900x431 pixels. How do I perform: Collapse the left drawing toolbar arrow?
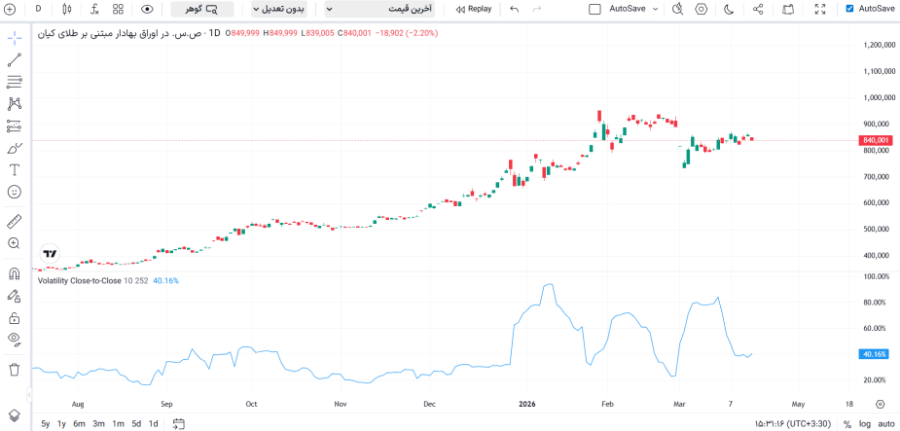pyautogui.click(x=29, y=395)
